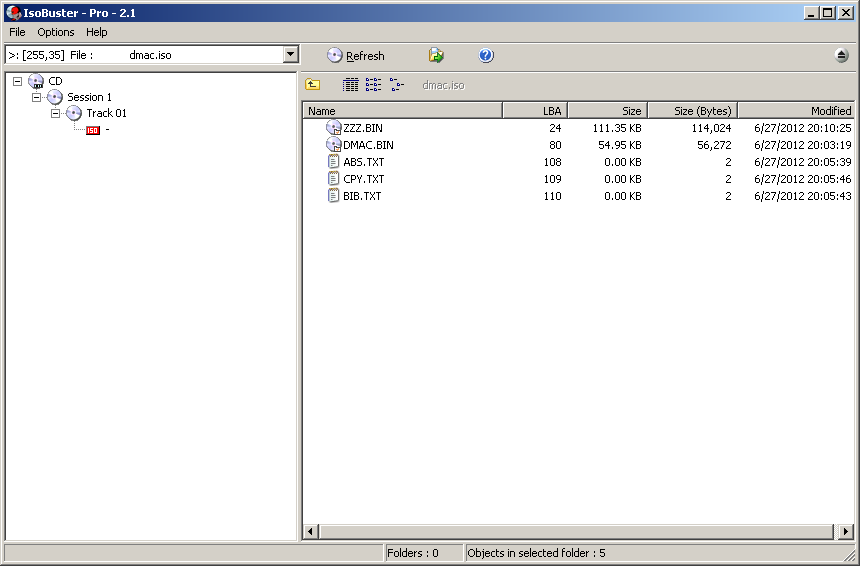Open the Options menu

tap(55, 32)
